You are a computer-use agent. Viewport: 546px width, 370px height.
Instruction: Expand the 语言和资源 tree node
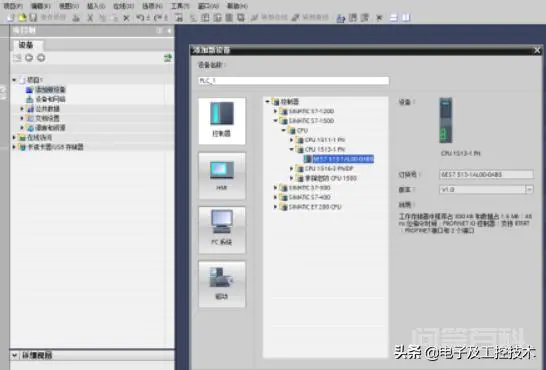tap(22, 128)
